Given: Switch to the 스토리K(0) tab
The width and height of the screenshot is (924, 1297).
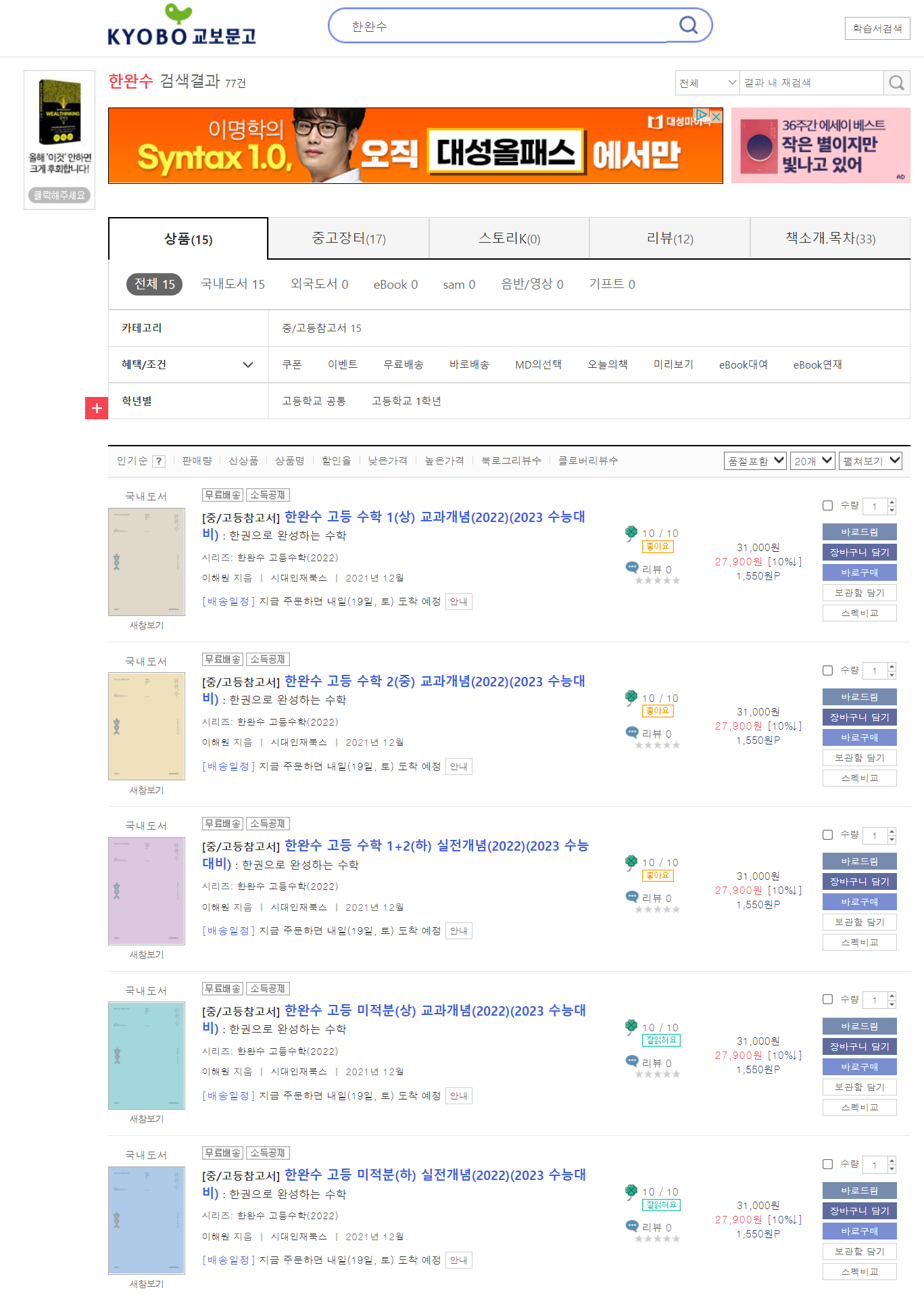Looking at the screenshot, I should (x=509, y=238).
